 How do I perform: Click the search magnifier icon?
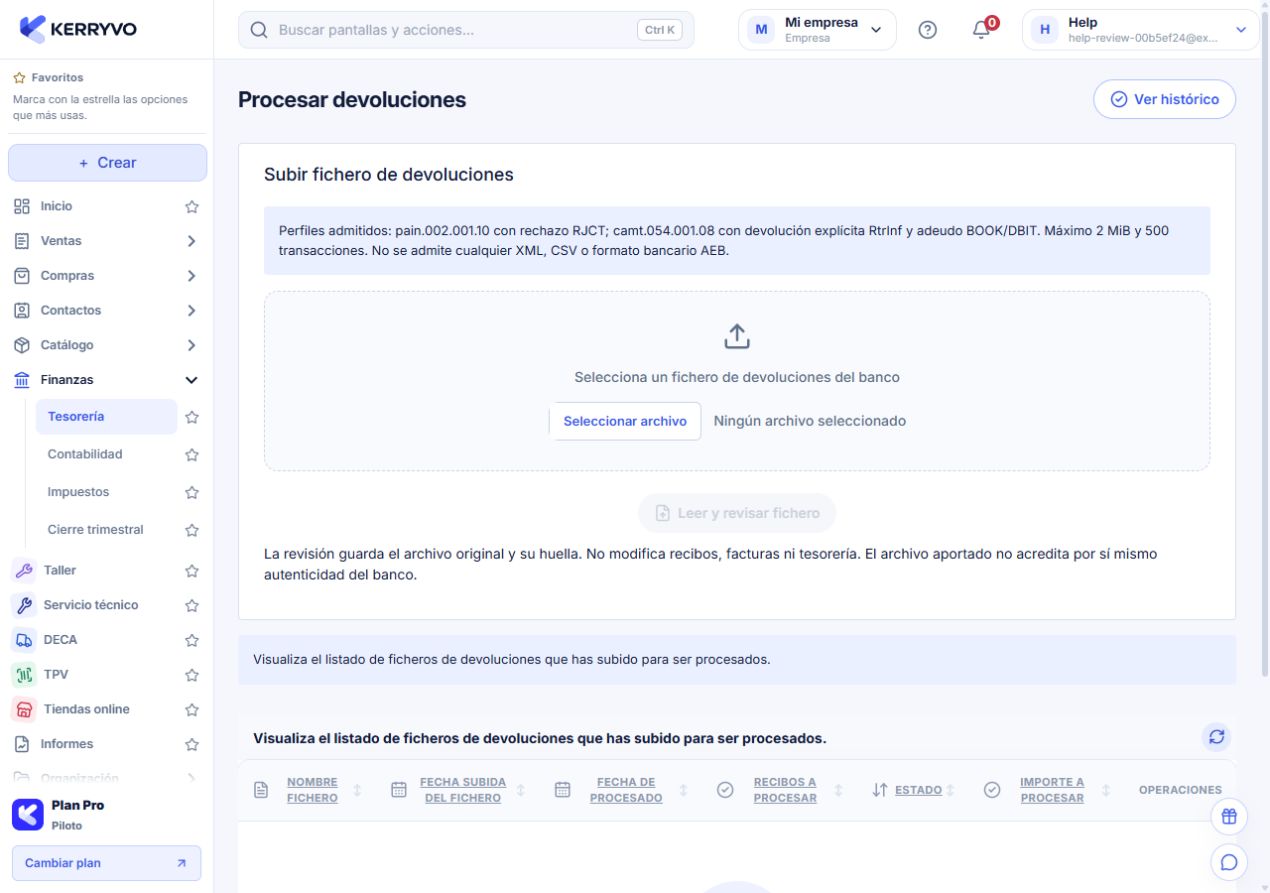[259, 30]
